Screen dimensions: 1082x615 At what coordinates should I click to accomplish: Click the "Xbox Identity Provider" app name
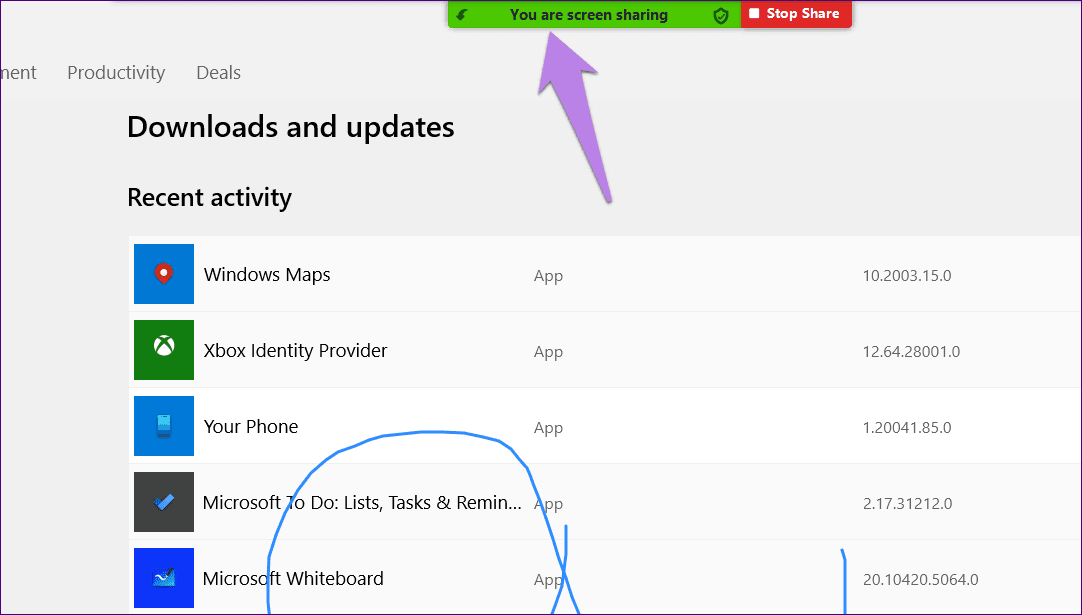(295, 351)
